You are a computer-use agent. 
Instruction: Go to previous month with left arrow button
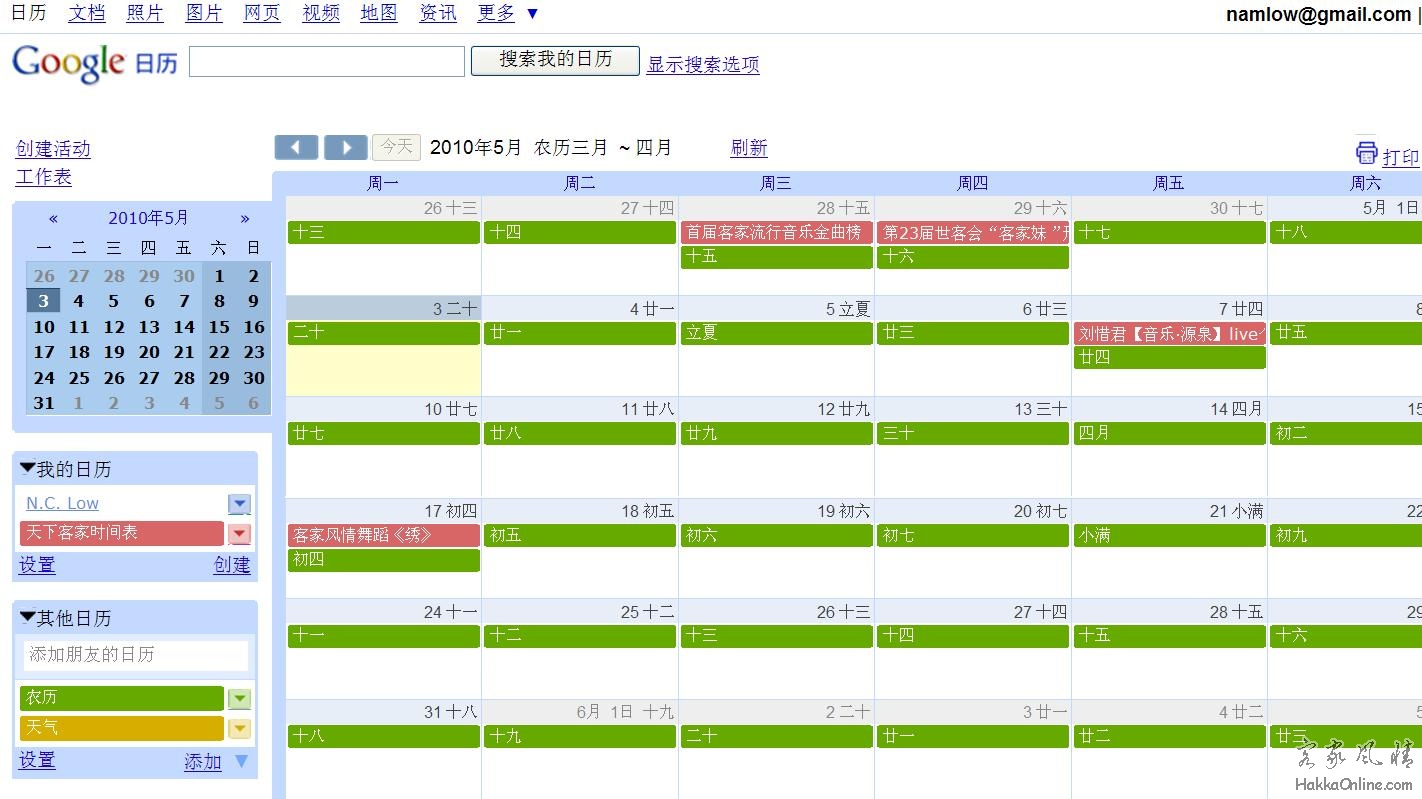pyautogui.click(x=296, y=148)
